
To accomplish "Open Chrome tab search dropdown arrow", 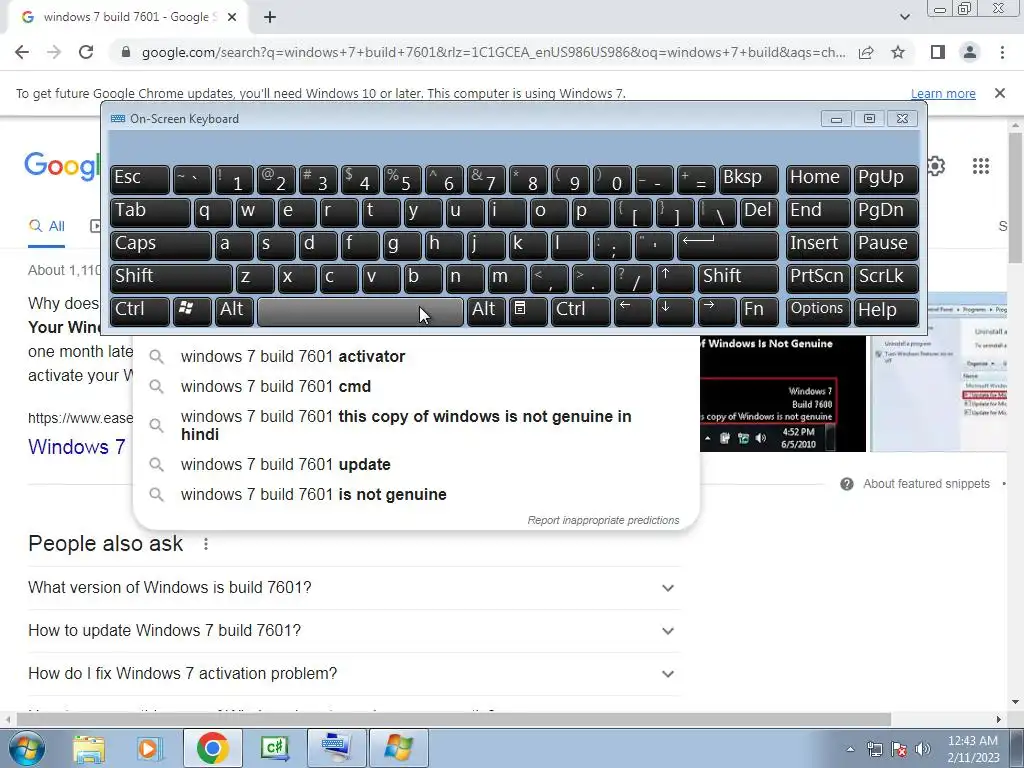I will click(x=904, y=17).
